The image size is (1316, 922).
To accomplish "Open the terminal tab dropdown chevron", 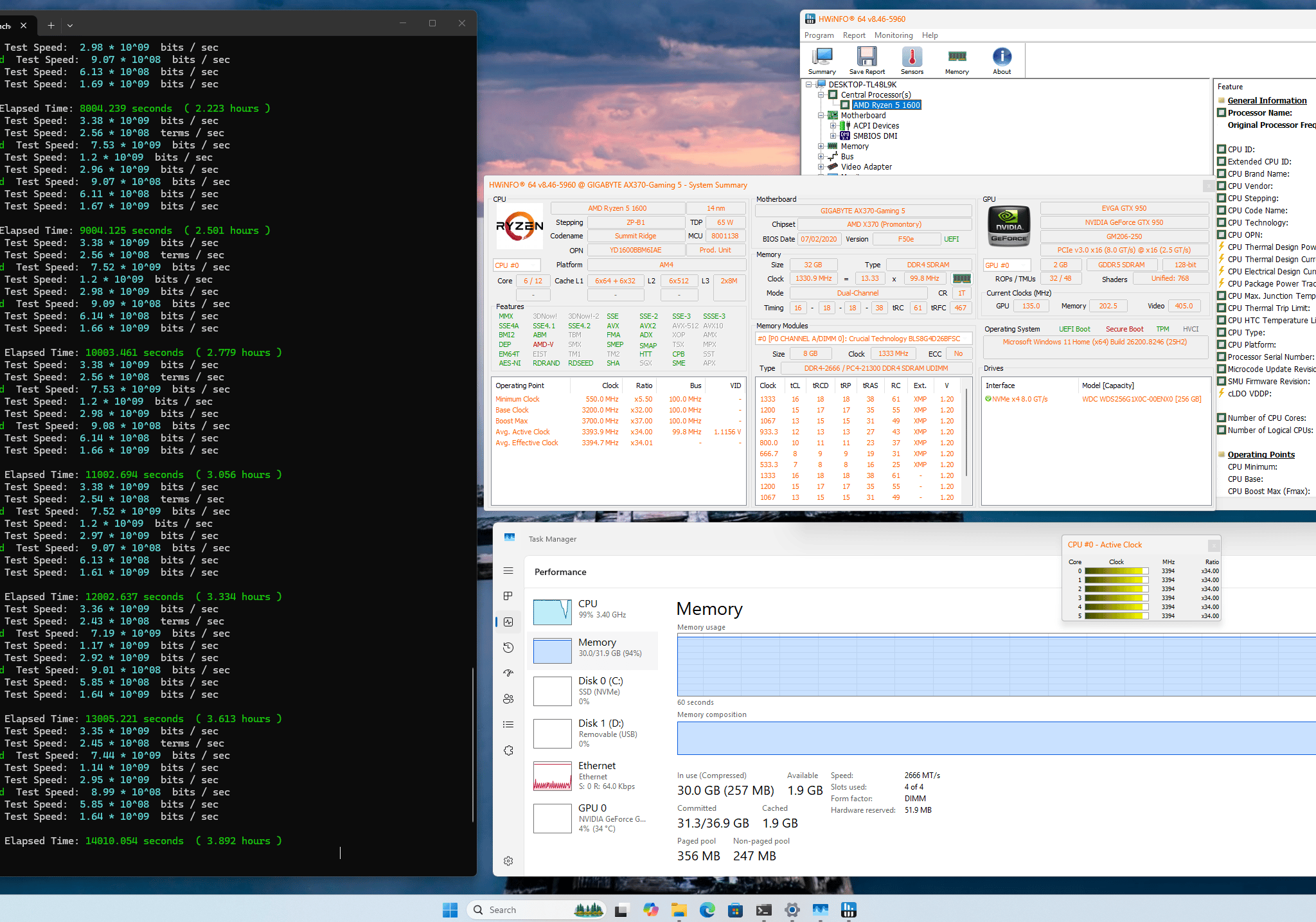I will coord(70,26).
